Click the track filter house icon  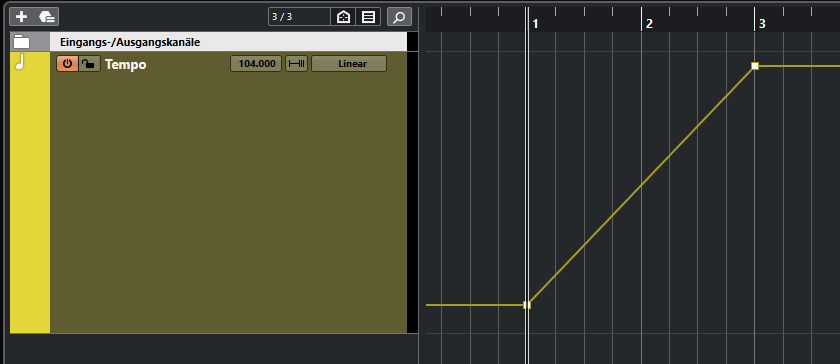coord(343,17)
